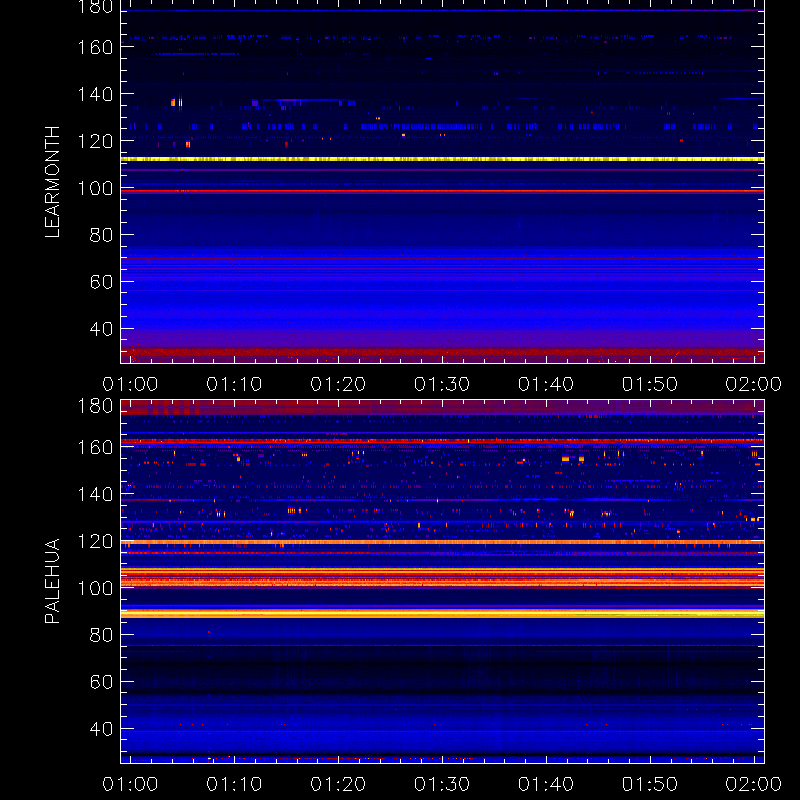This screenshot has height=800, width=800.
Task: Choose the 01:00 time label under PALEHUA plot
Action: pyautogui.click(x=130, y=784)
